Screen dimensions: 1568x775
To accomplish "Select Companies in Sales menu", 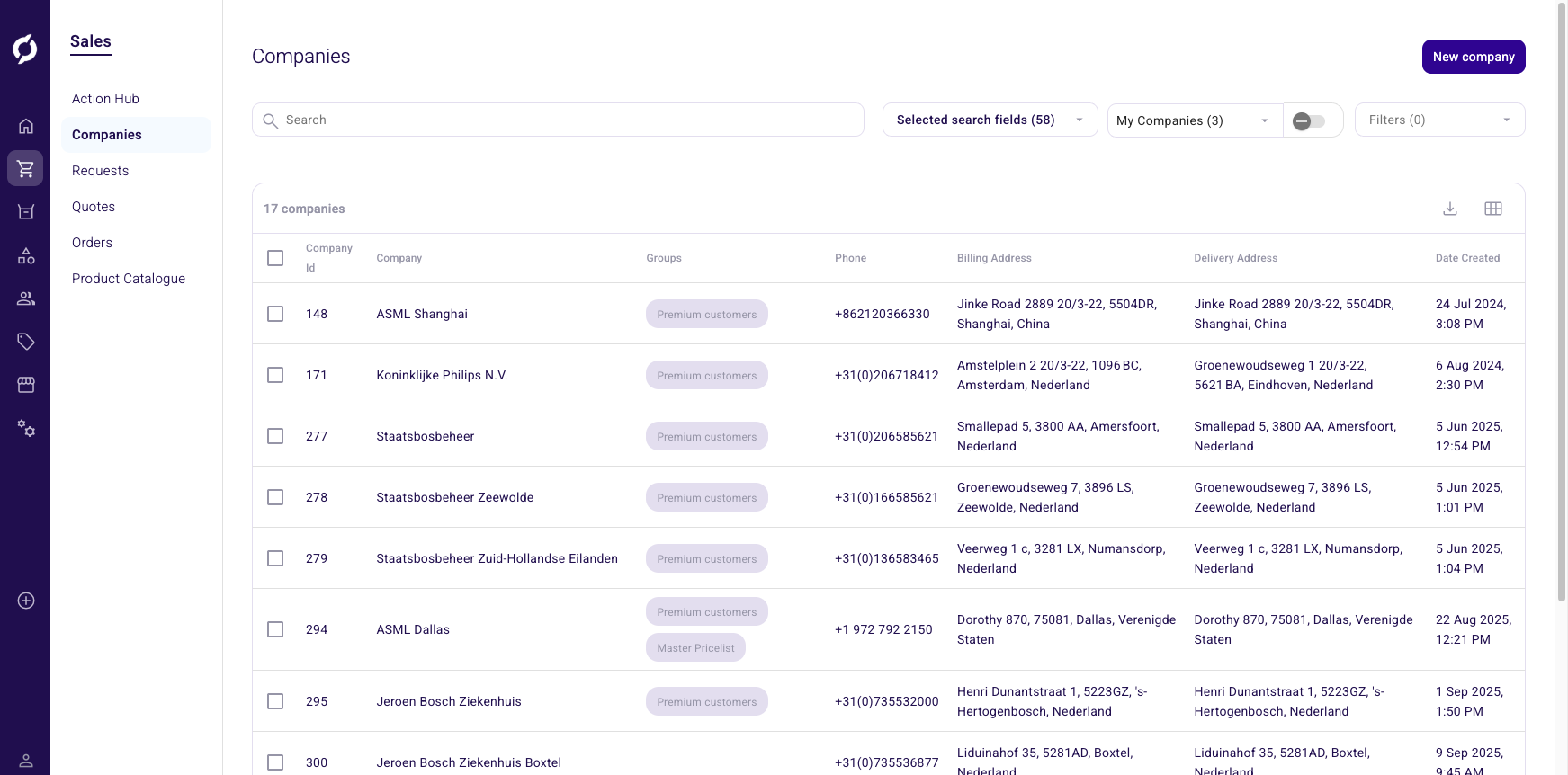I will pyautogui.click(x=136, y=135).
